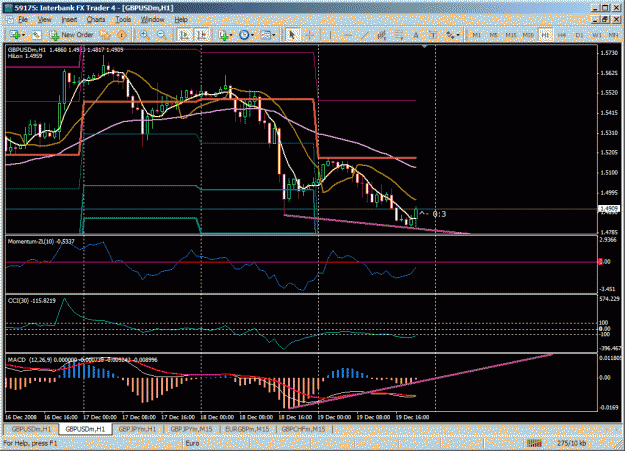Open the View menu
Screen dimensions: 625x451
pos(44,20)
